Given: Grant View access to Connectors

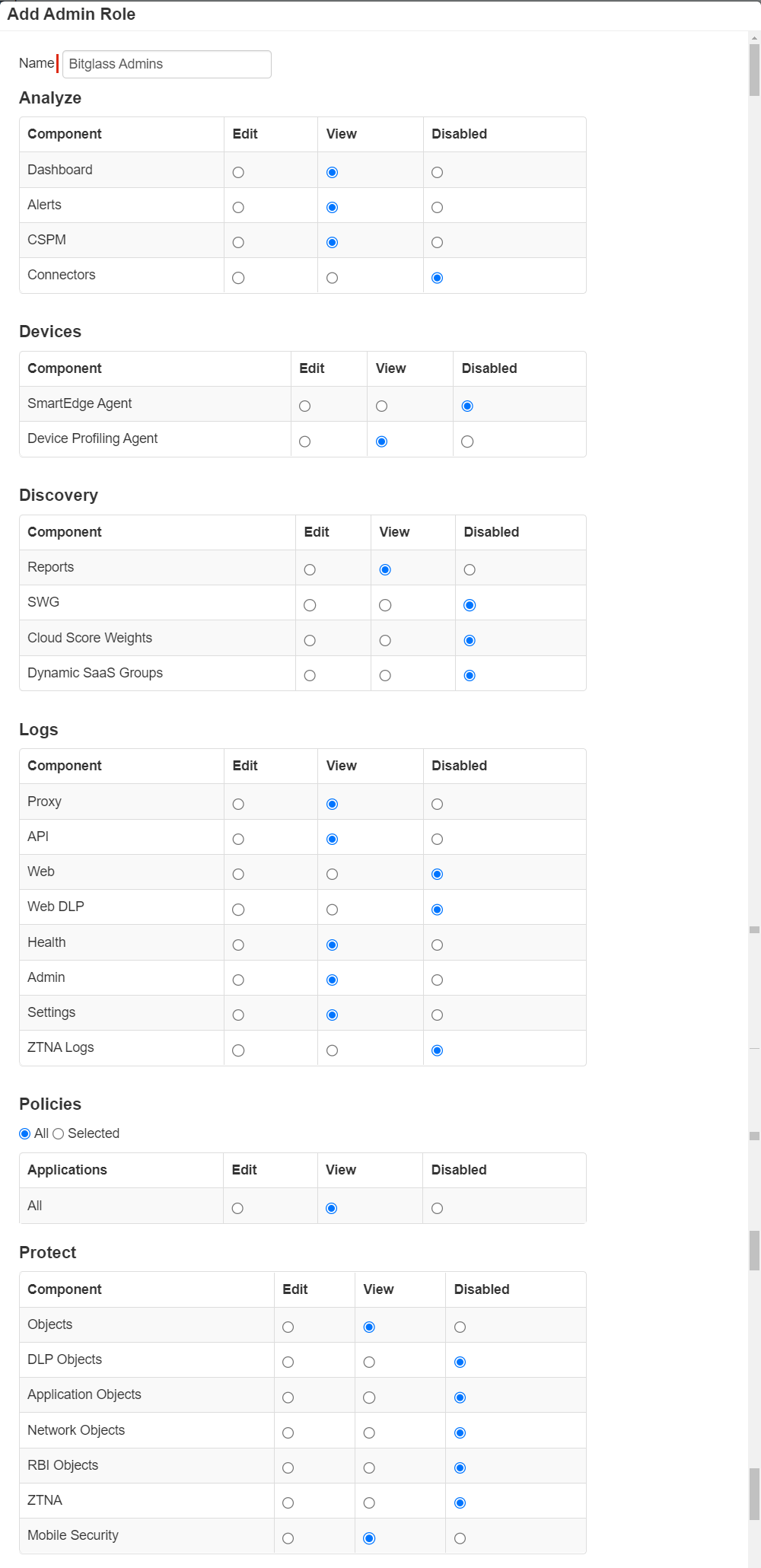Looking at the screenshot, I should click(x=331, y=278).
